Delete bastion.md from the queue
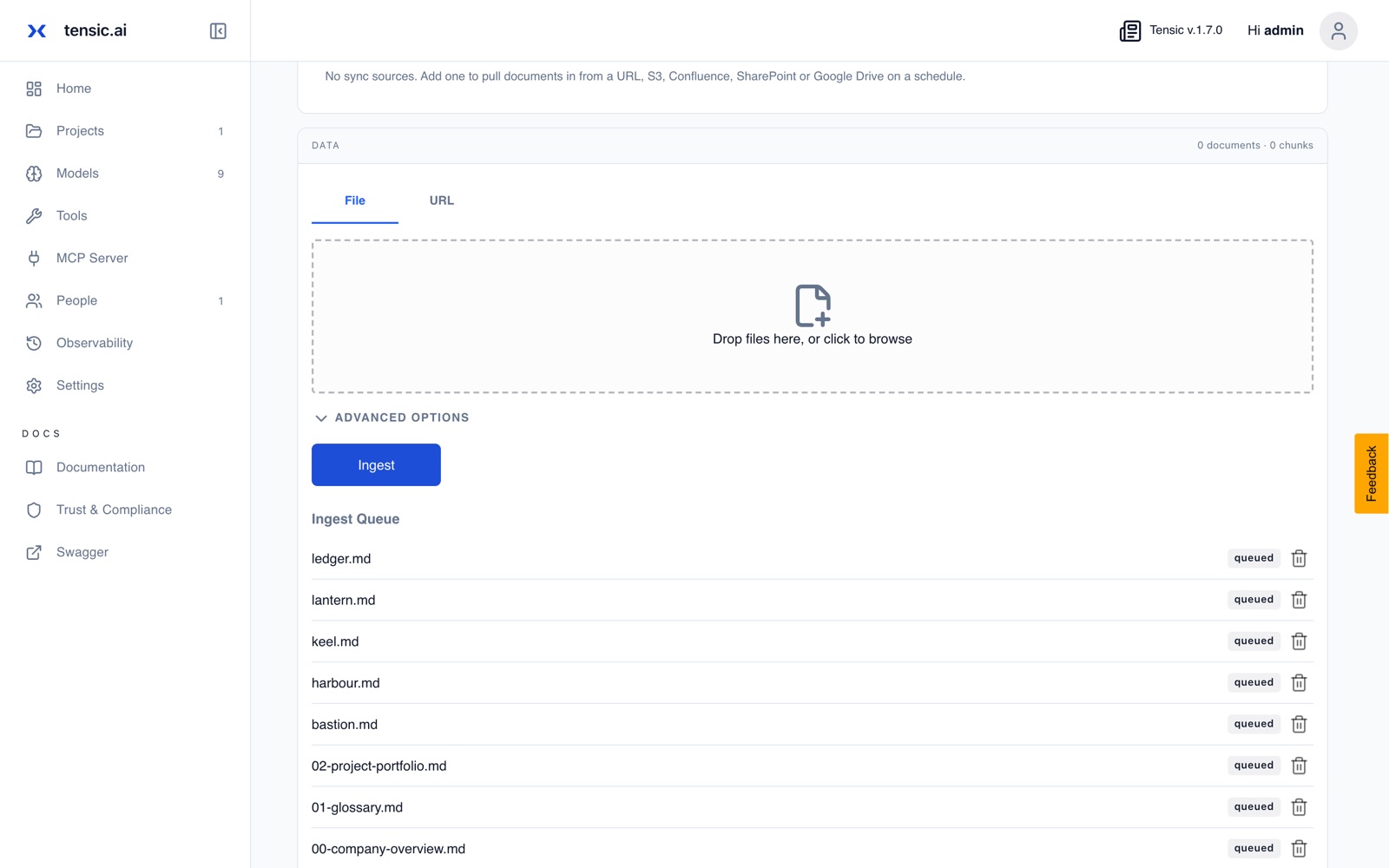 pos(1299,724)
